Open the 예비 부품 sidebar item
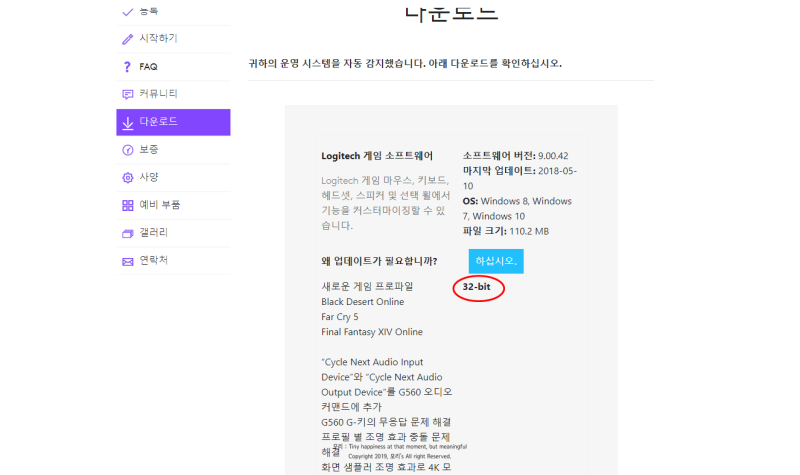This screenshot has width=800, height=475. click(x=173, y=205)
